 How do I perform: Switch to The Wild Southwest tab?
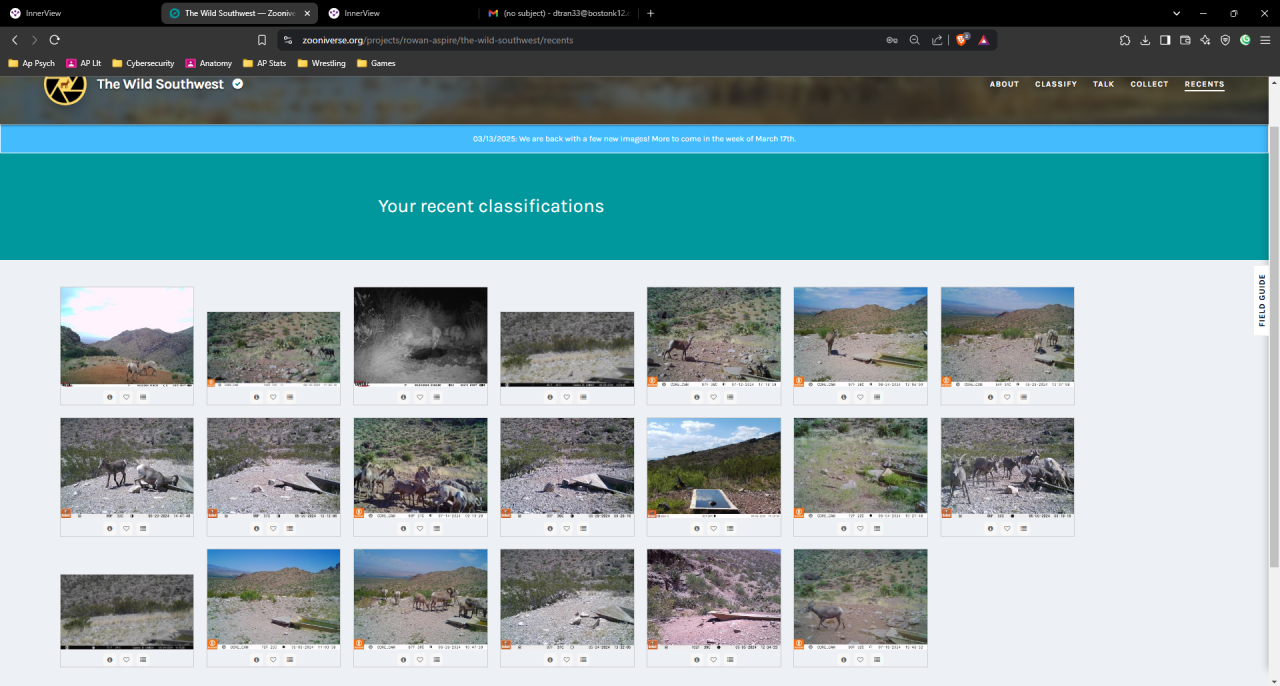(240, 13)
